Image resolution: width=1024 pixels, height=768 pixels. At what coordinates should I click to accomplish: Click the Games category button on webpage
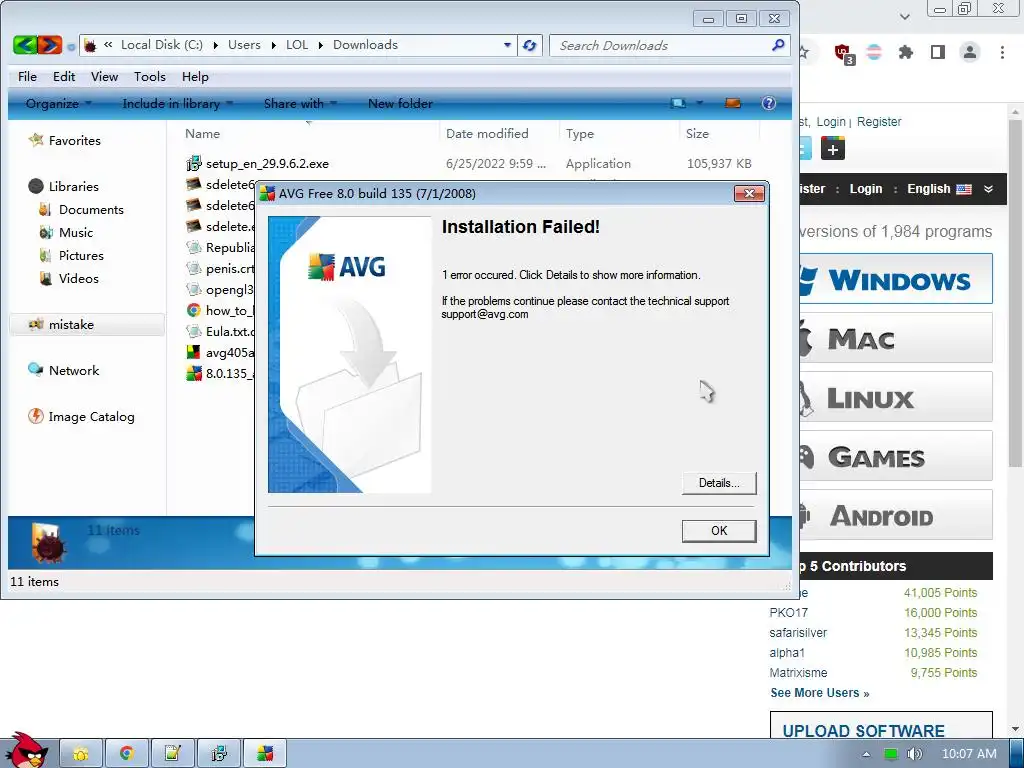point(895,456)
